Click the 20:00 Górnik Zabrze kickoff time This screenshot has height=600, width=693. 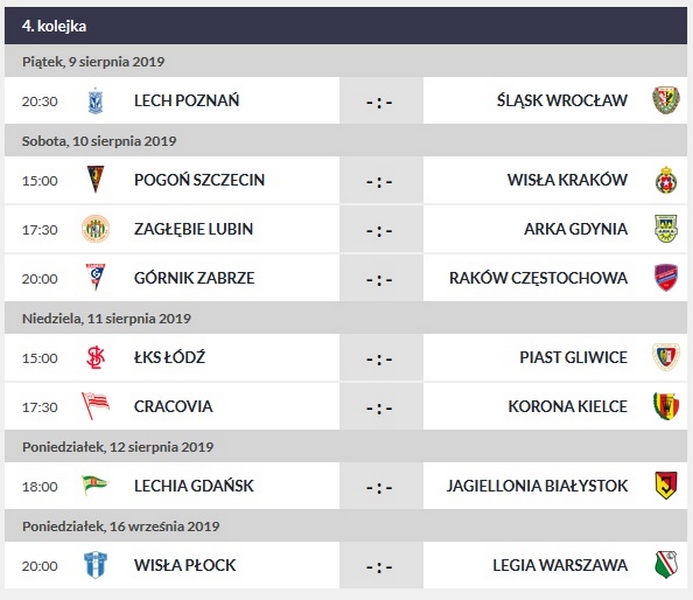coord(40,278)
